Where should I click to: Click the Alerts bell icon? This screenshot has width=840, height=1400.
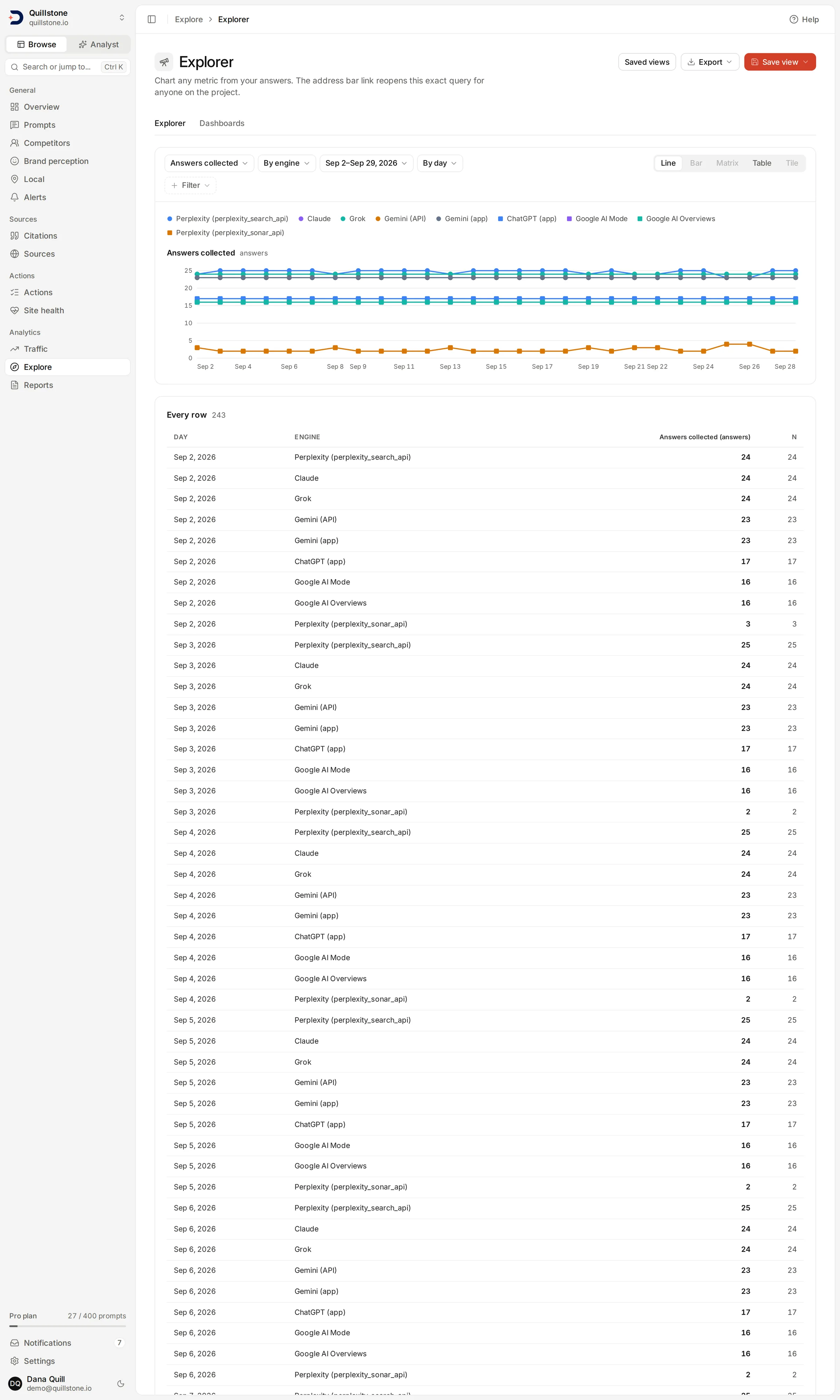click(x=15, y=197)
